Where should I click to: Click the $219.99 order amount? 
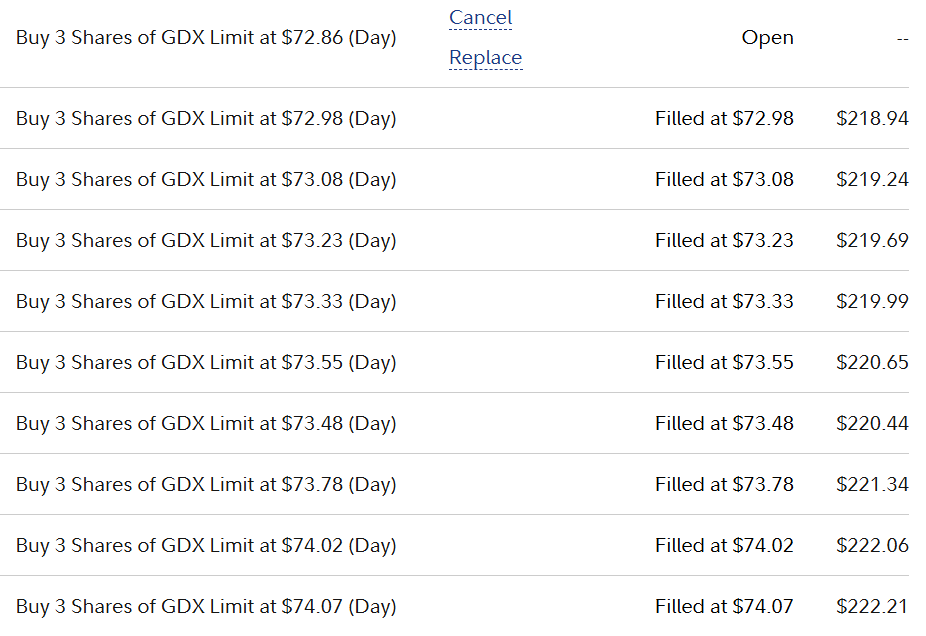pyautogui.click(x=872, y=302)
